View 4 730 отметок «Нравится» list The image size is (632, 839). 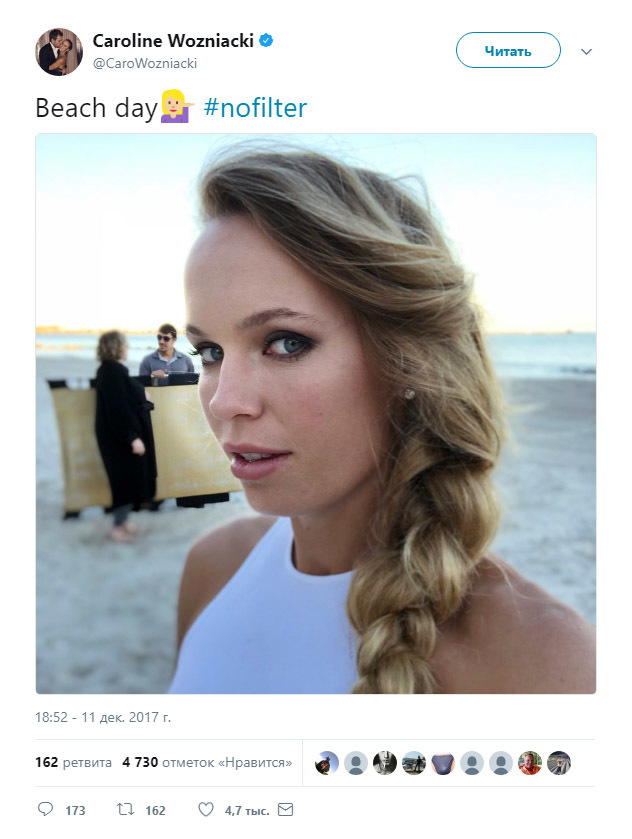point(207,762)
